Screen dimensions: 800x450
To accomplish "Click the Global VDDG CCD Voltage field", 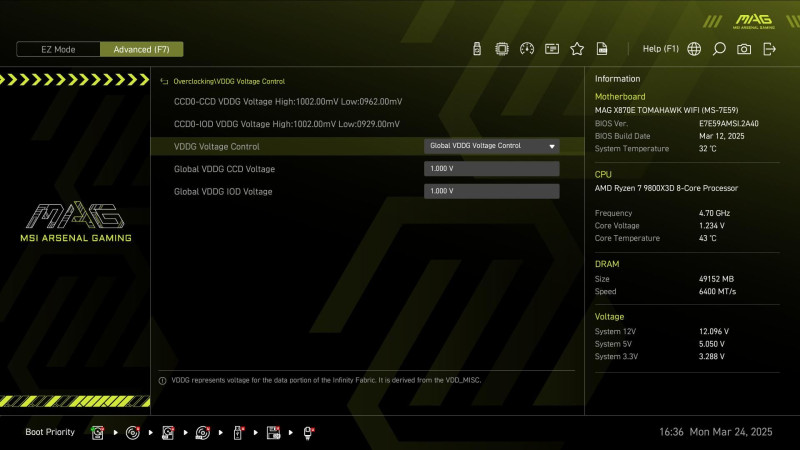I will [491, 169].
